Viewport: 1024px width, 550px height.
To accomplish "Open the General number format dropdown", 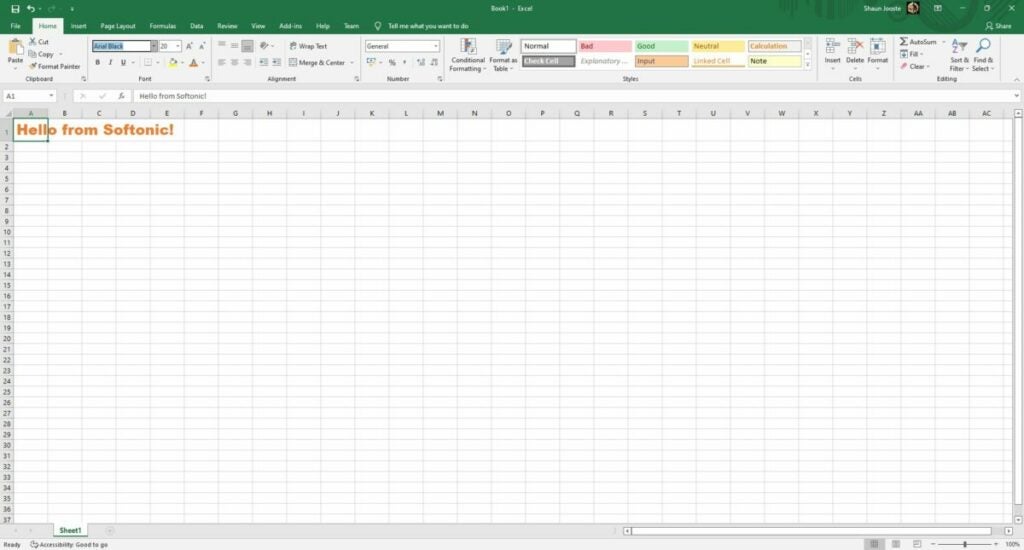I will coord(436,46).
